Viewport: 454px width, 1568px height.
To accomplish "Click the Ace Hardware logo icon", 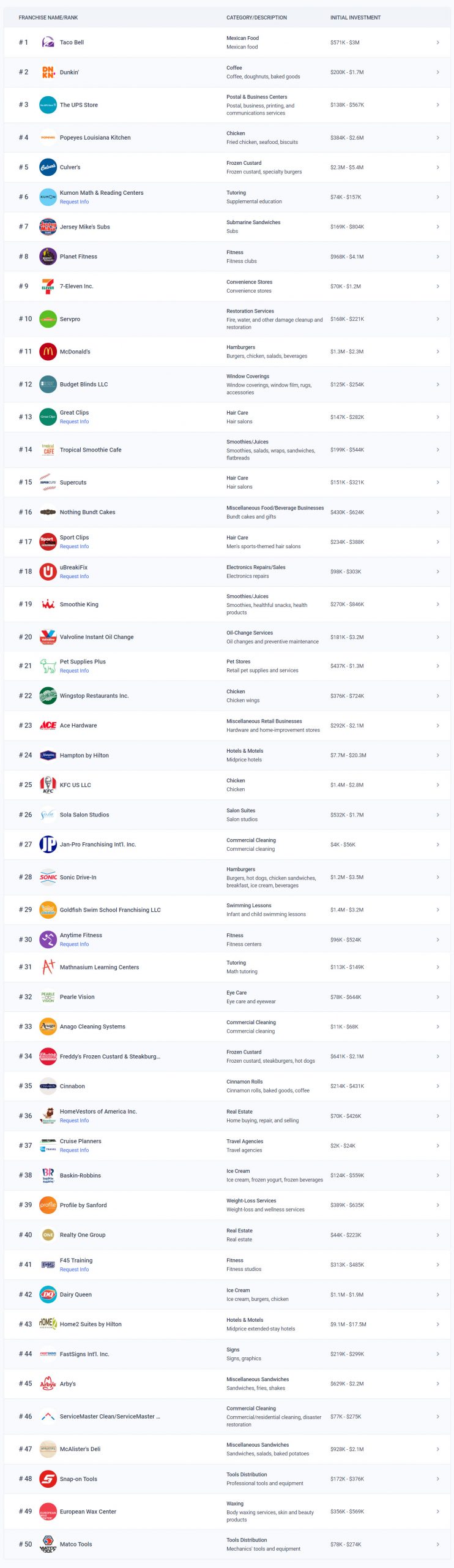I will coord(48,725).
